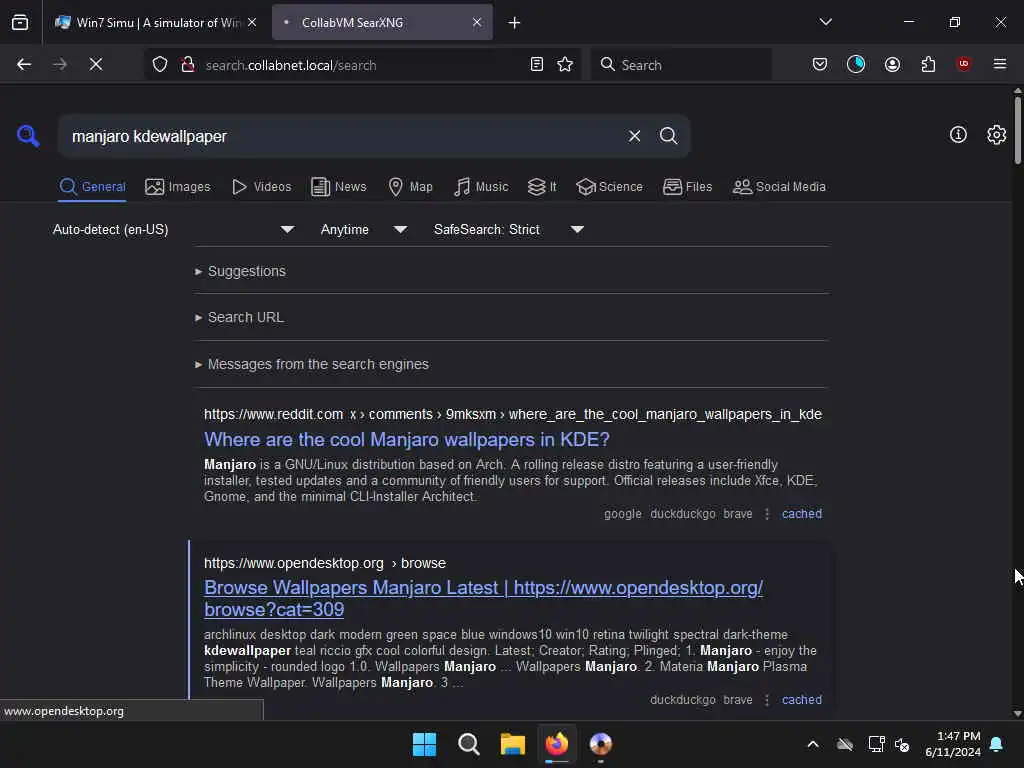
Task: Submit search with the magnifier button
Action: click(668, 136)
